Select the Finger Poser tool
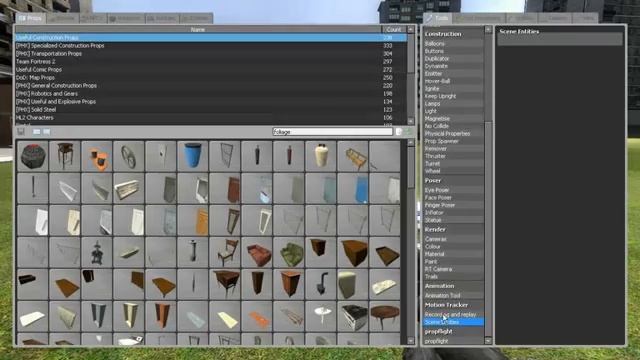This screenshot has height=360, width=640. coord(453,205)
